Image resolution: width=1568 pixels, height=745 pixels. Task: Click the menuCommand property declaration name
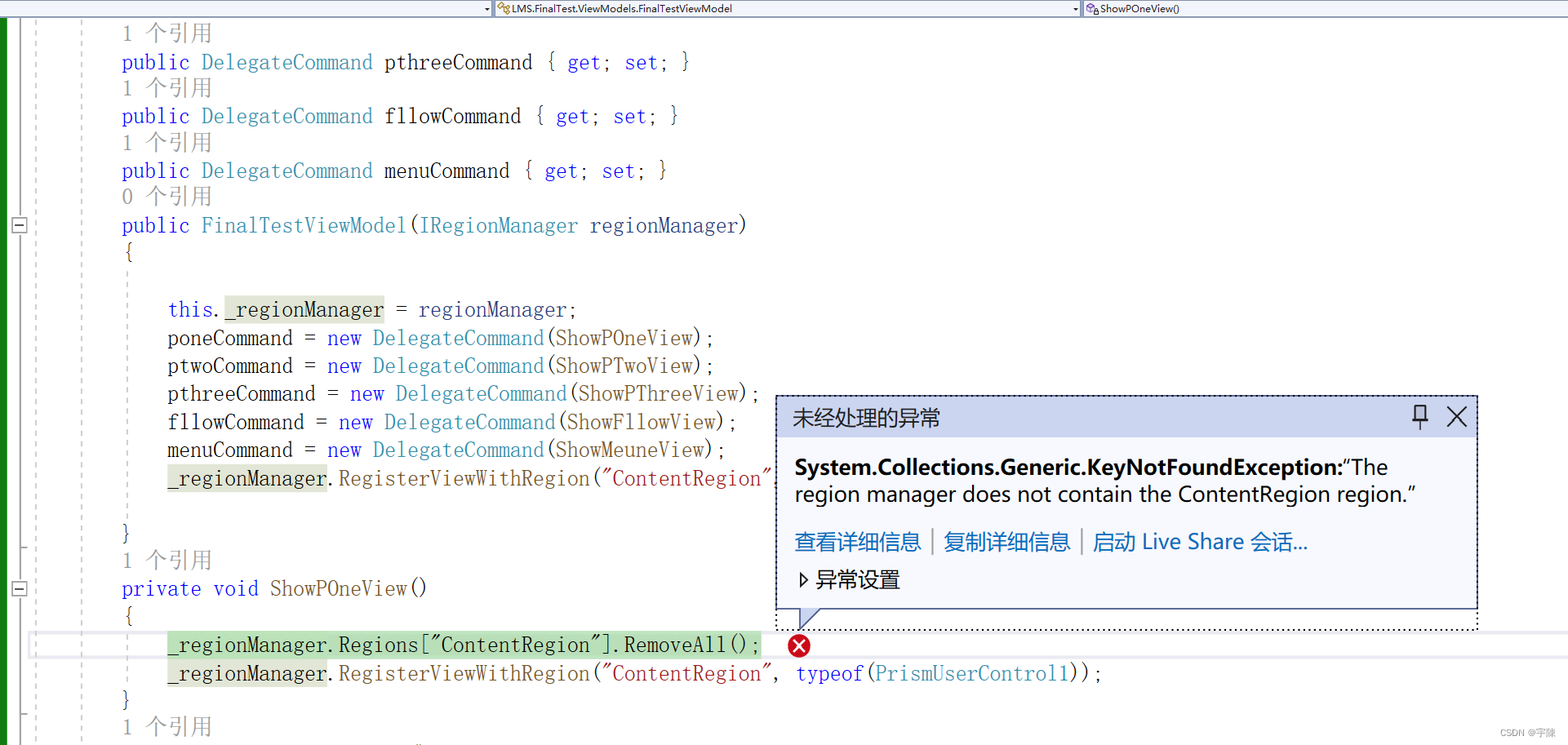pos(446,171)
